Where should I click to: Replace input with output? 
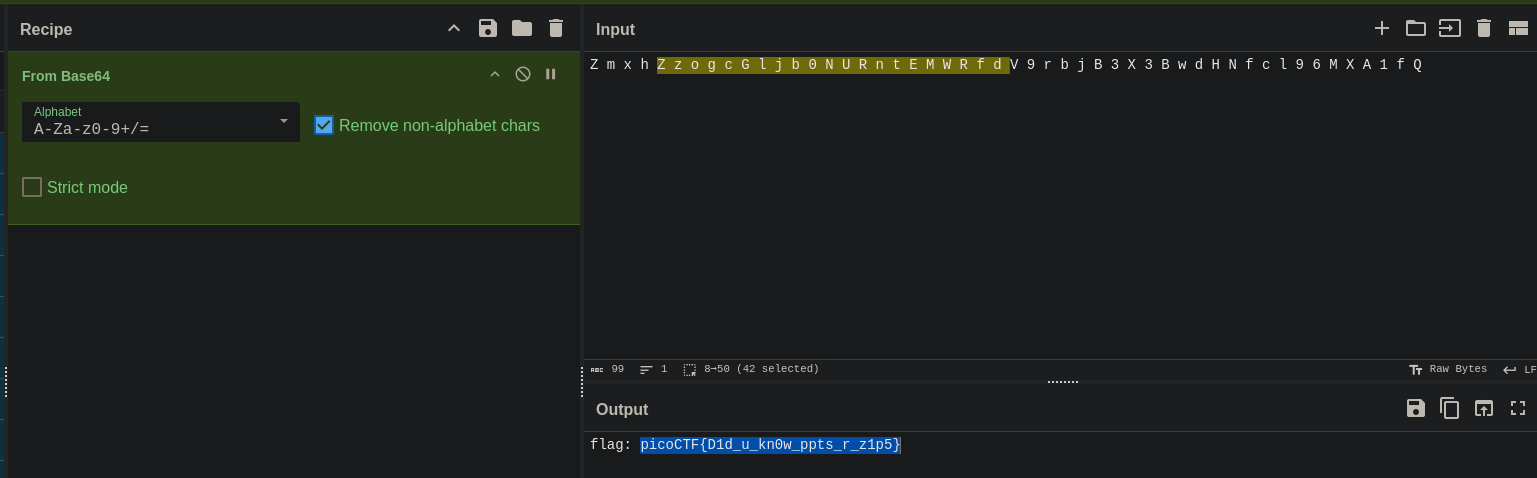1484,408
